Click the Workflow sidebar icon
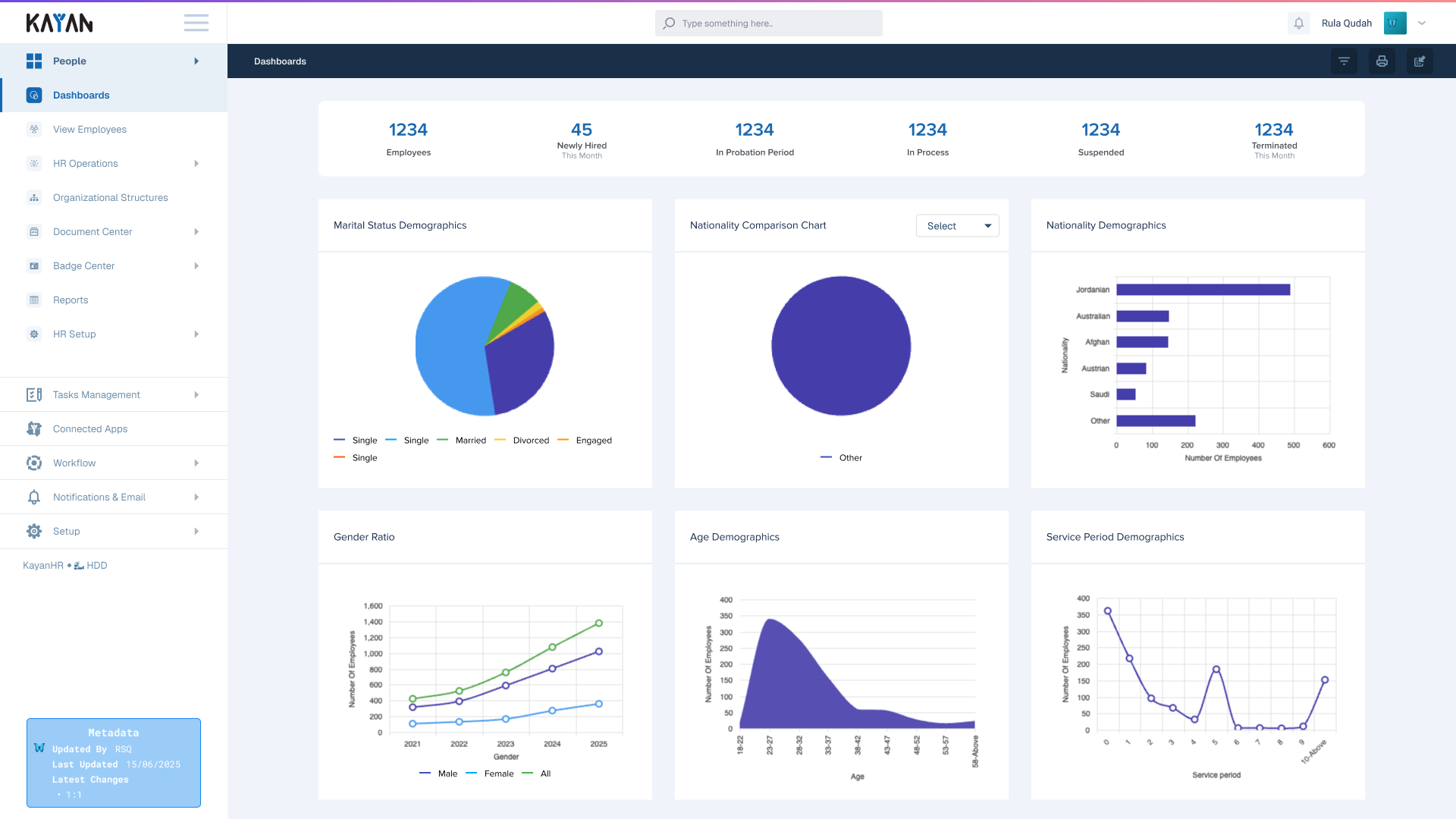 coord(34,463)
